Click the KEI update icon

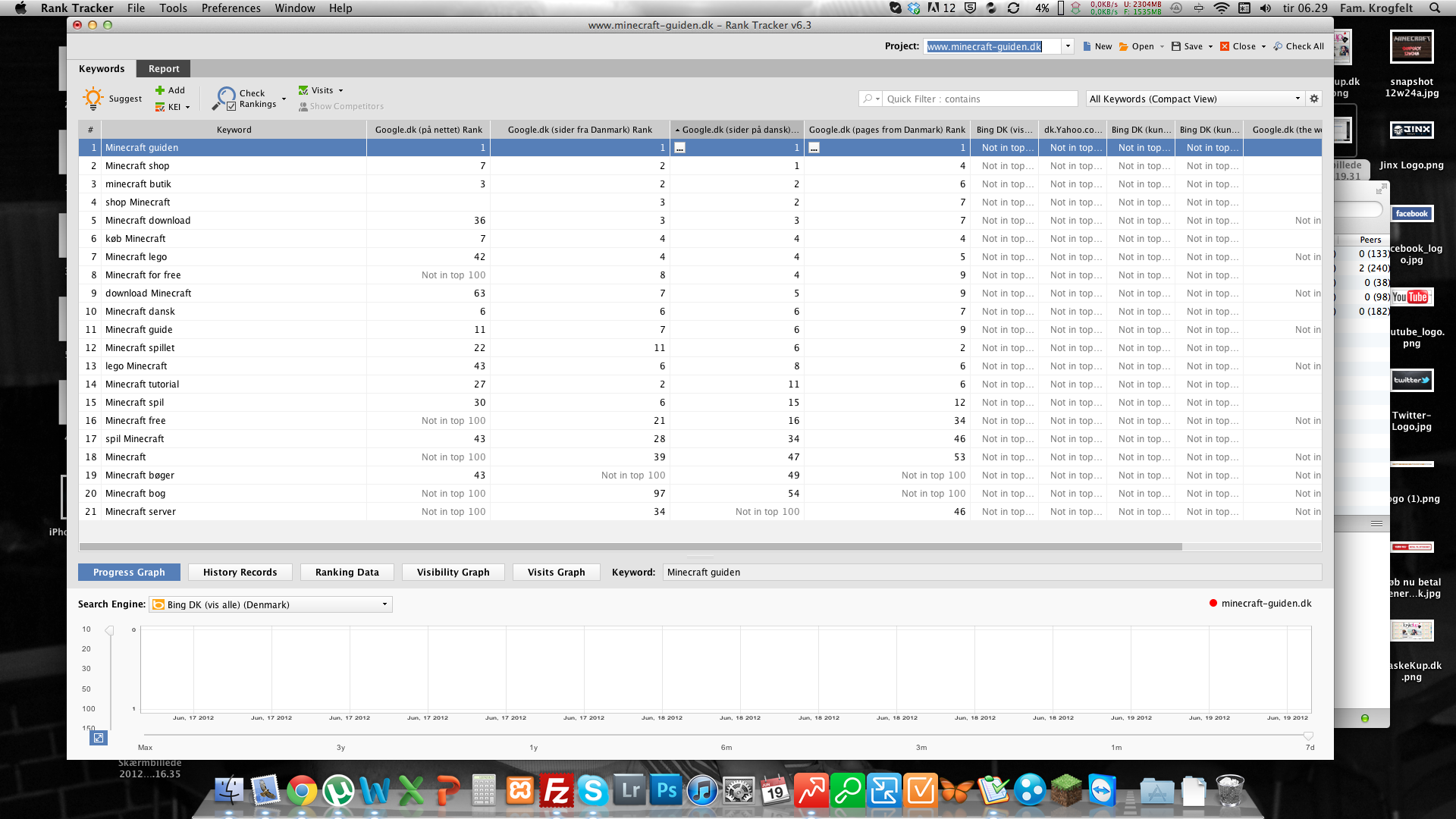click(x=160, y=107)
